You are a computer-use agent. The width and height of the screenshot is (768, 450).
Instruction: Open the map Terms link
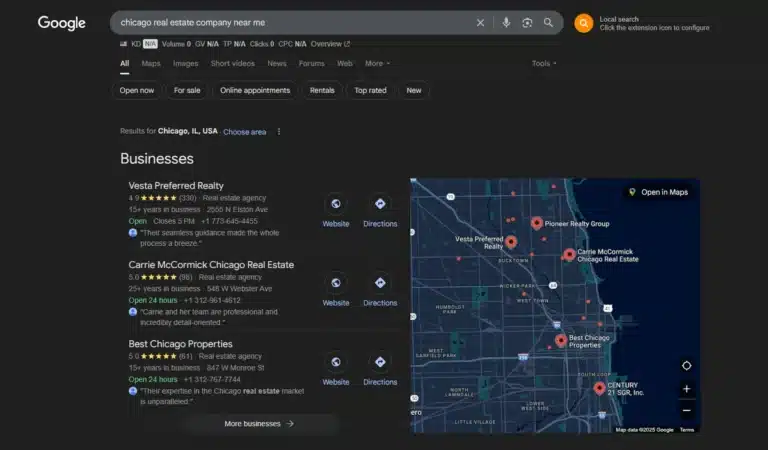687,430
